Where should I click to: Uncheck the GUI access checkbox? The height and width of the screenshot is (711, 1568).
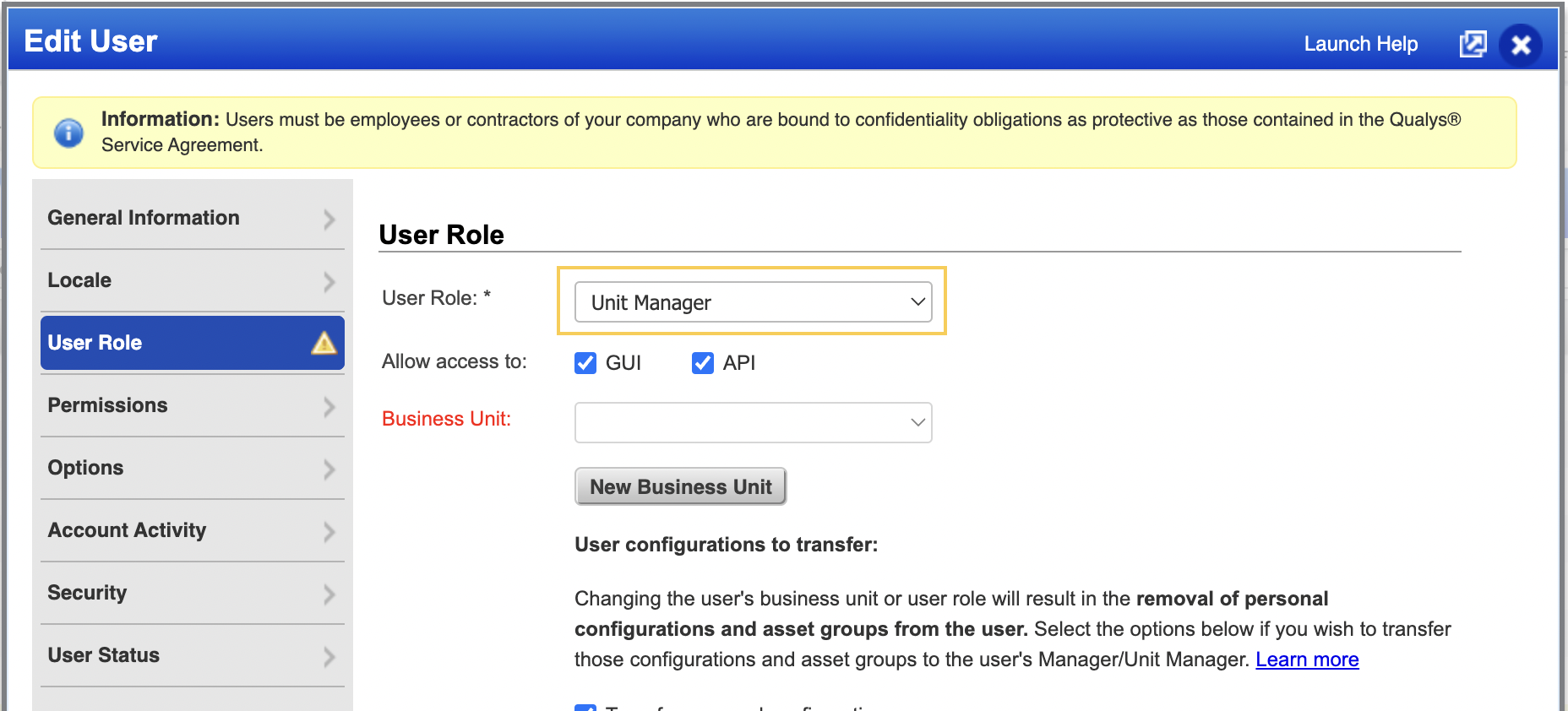585,363
